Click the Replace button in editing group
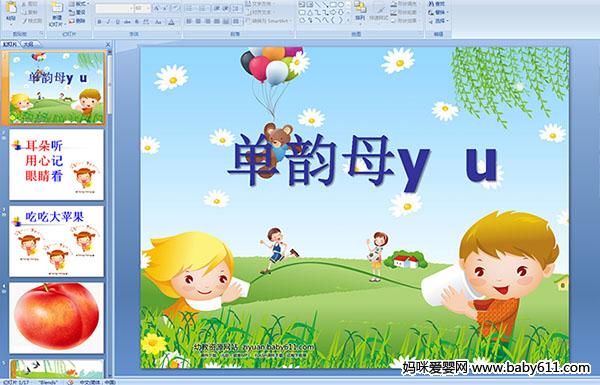 (x=438, y=12)
